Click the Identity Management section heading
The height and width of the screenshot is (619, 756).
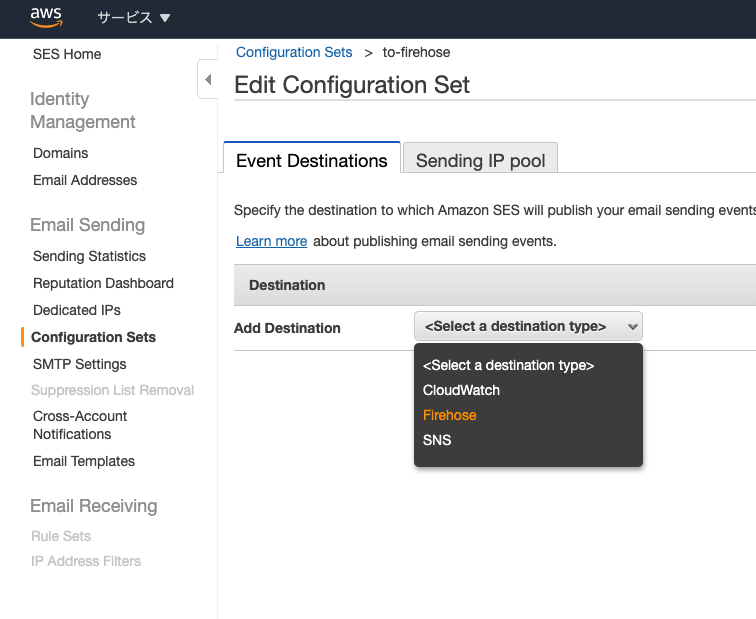pos(83,110)
